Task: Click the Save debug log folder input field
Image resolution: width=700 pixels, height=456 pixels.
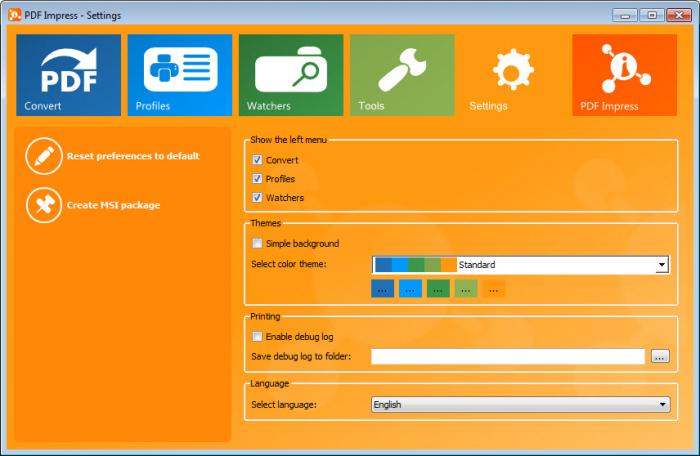Action: (508, 356)
